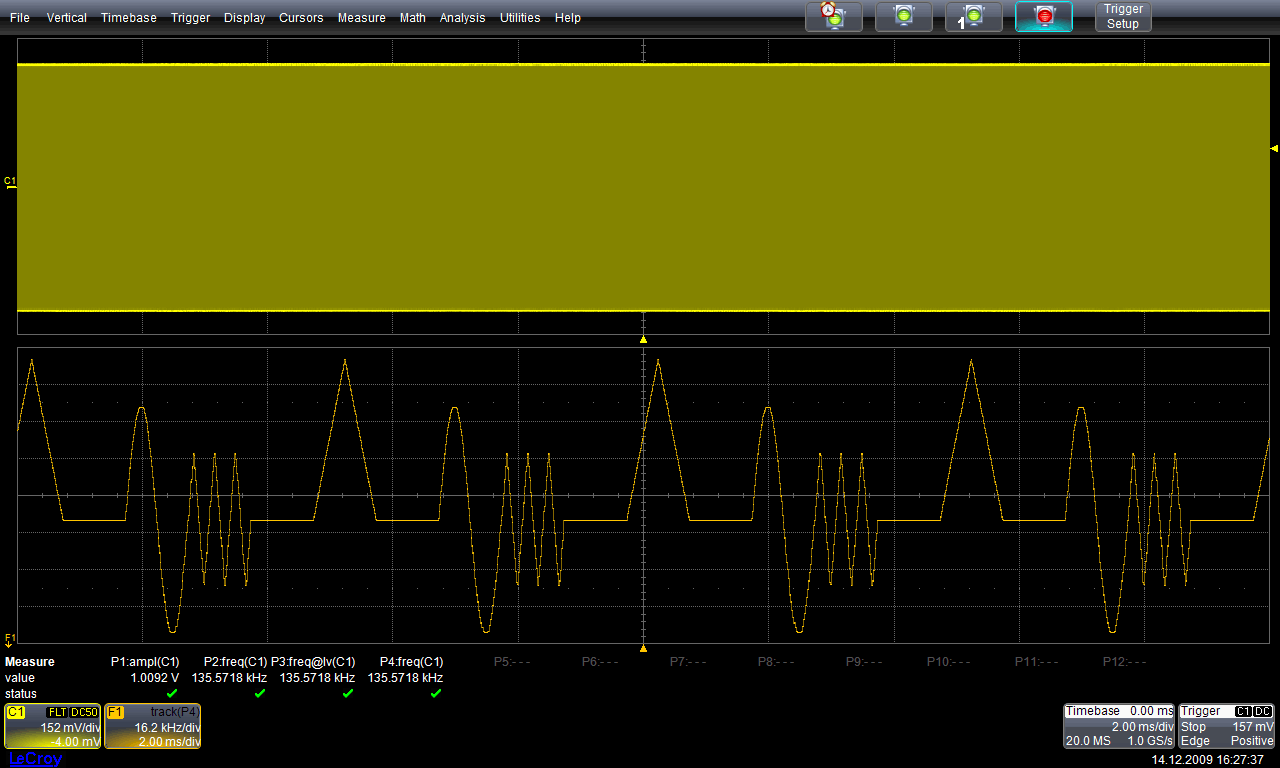Viewport: 1280px width, 768px height.
Task: Open the Measure dropdown menu
Action: pos(361,18)
